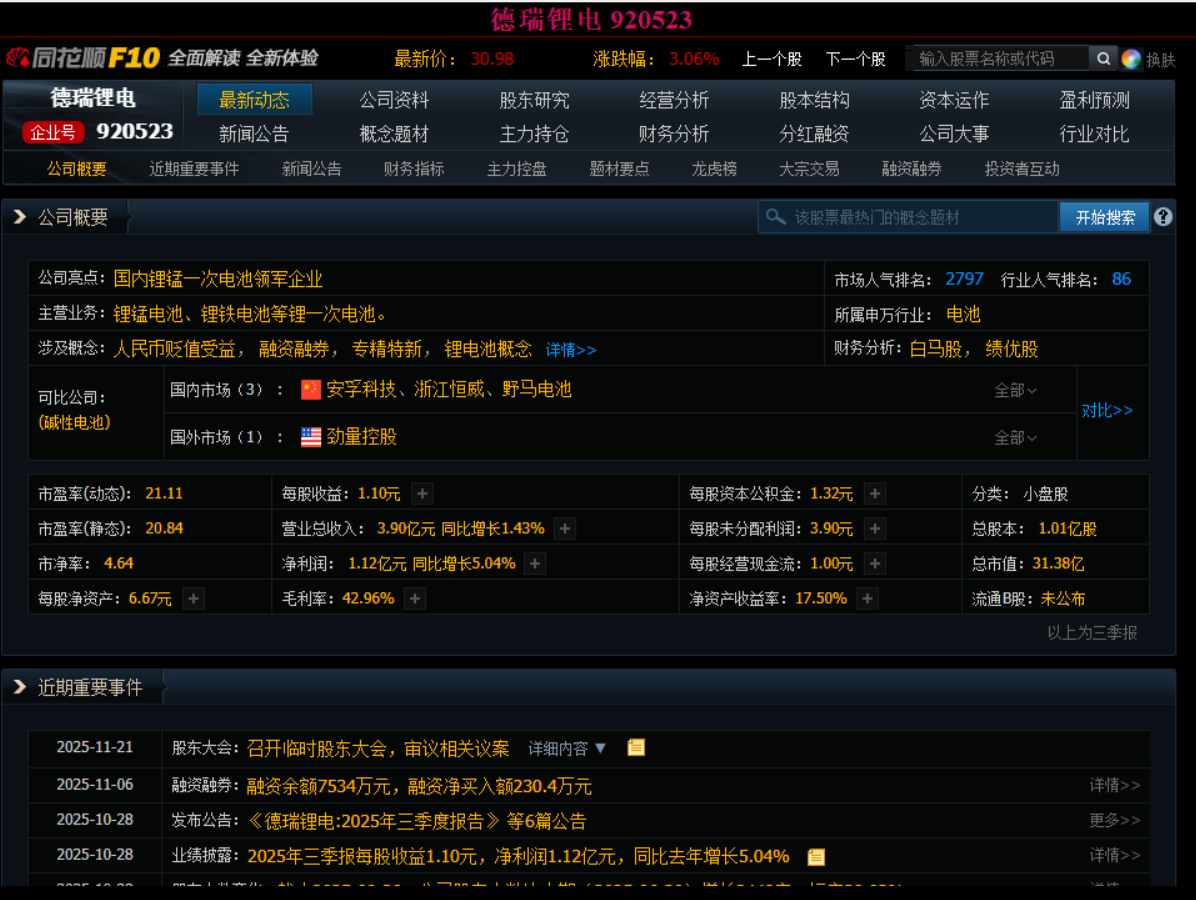Click the plus icon next to 每股经营现金流
1196x900 pixels.
[875, 564]
